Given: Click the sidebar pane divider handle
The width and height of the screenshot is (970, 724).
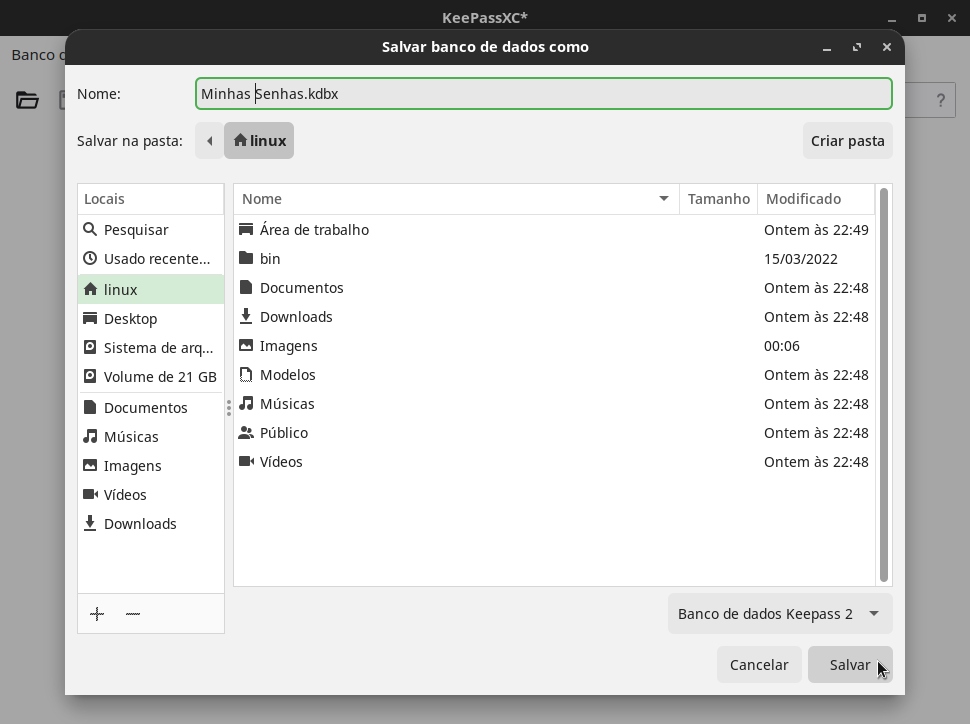Looking at the screenshot, I should 229,408.
